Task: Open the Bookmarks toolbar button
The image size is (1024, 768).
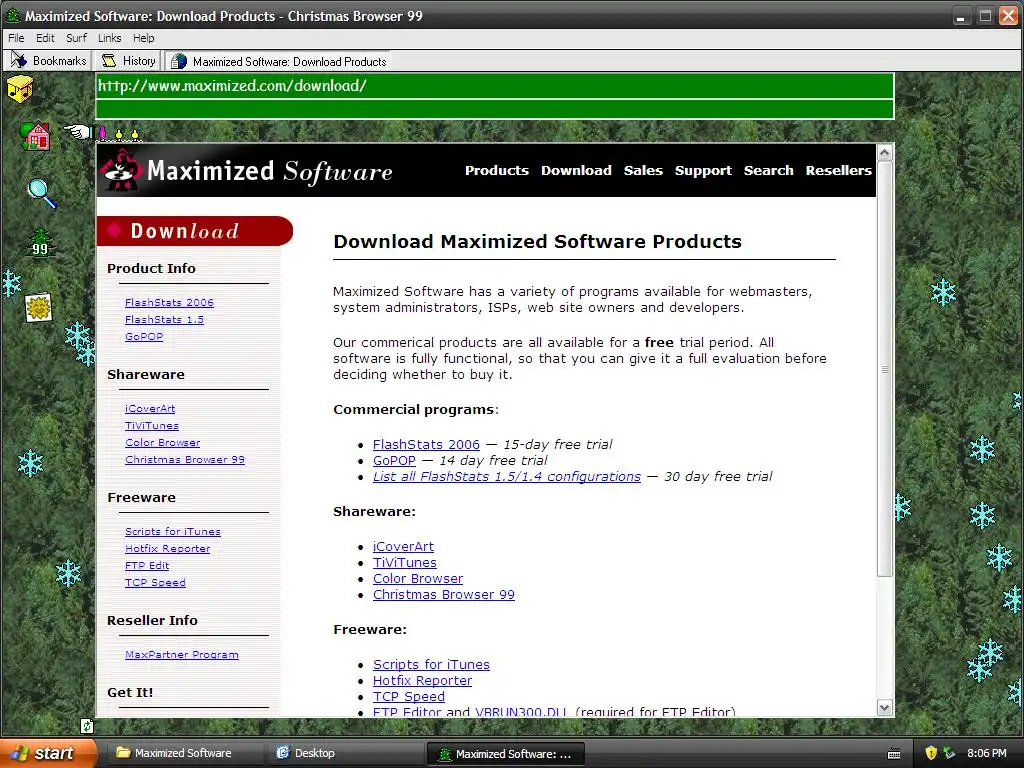Action: [x=50, y=61]
